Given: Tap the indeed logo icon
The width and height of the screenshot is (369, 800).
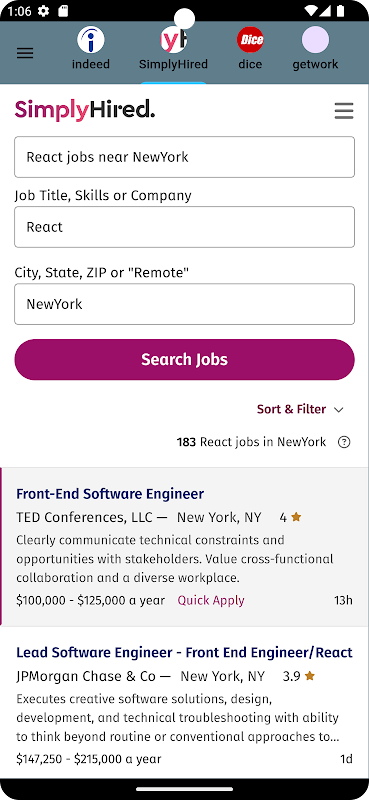Looking at the screenshot, I should point(91,40).
